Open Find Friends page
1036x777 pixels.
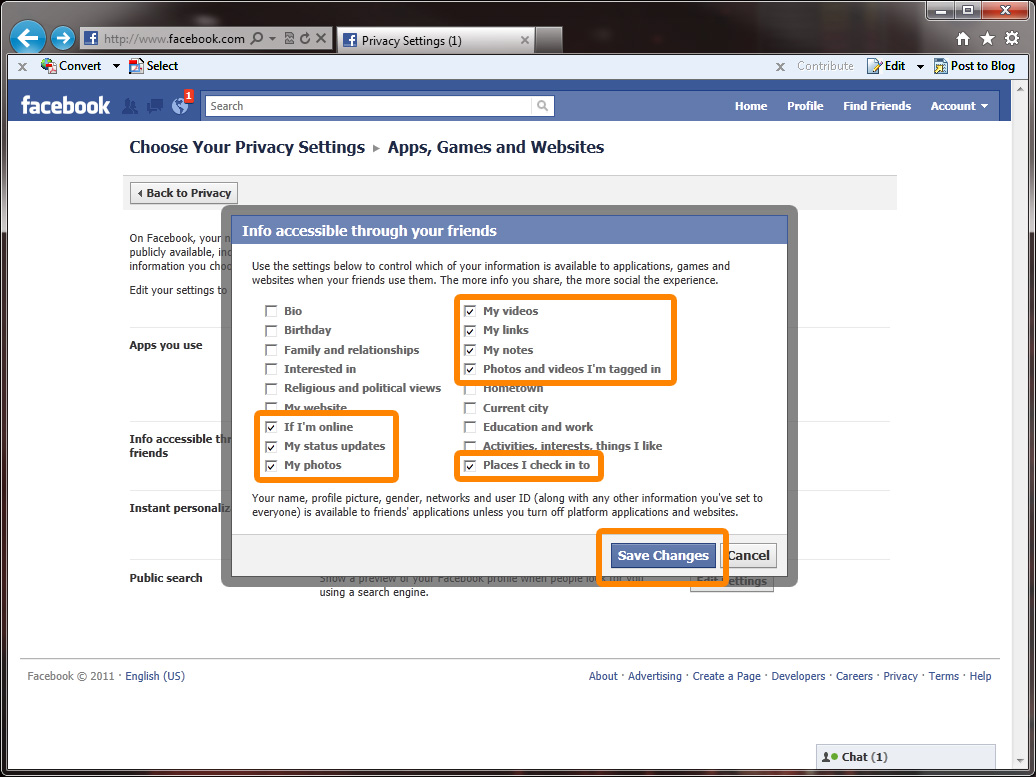coord(877,106)
